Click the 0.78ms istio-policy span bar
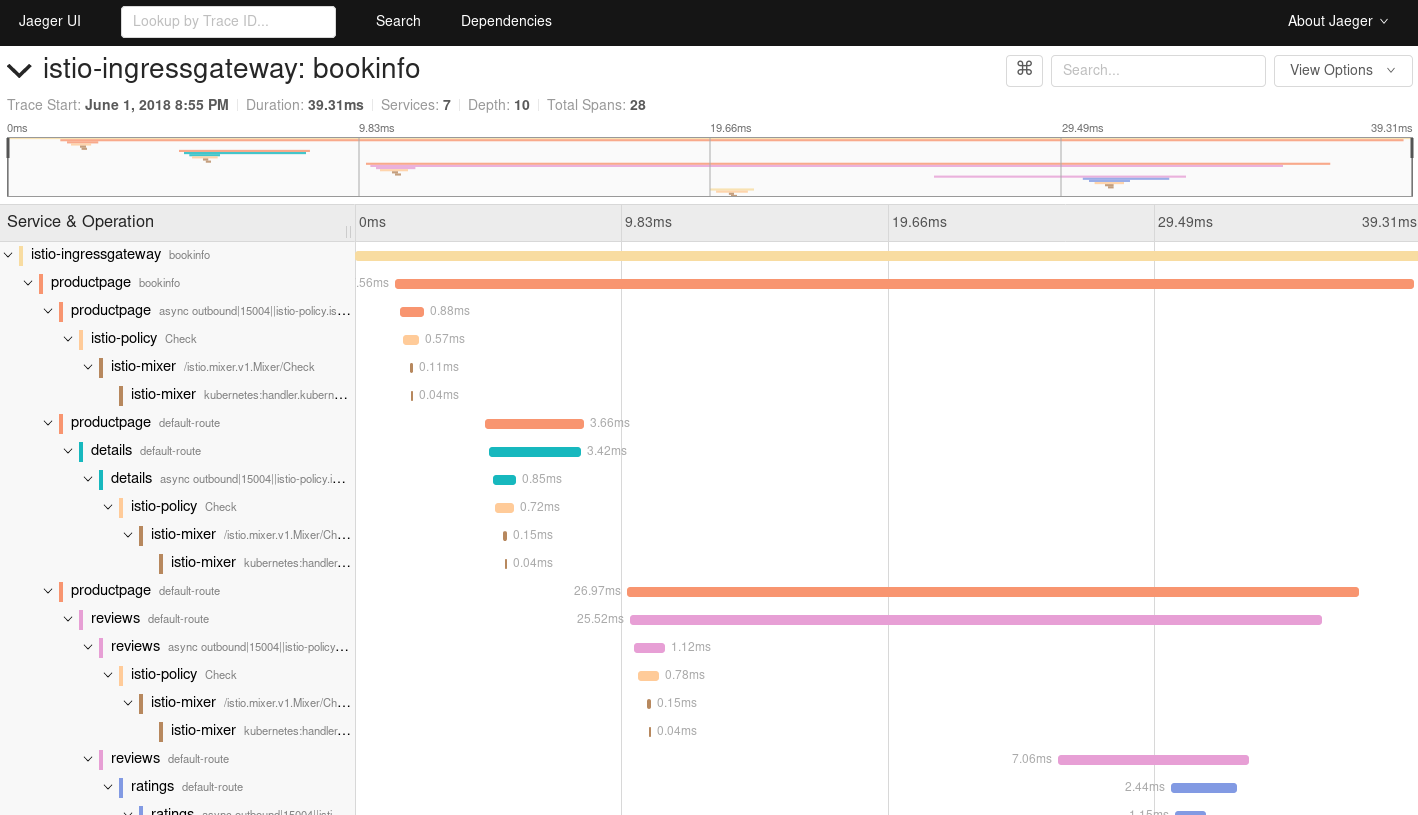This screenshot has width=1418, height=815. click(x=648, y=676)
